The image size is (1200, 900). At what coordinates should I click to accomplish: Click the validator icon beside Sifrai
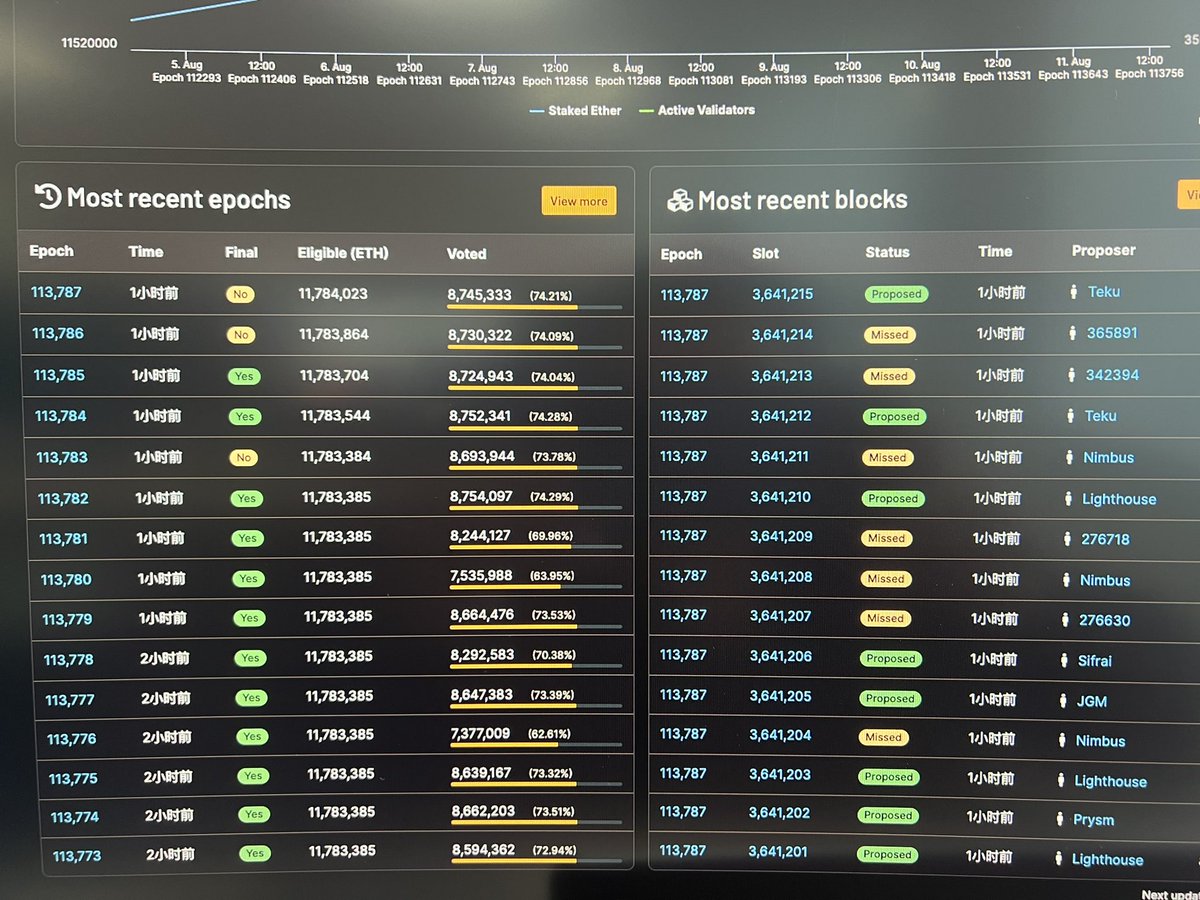(x=1064, y=660)
